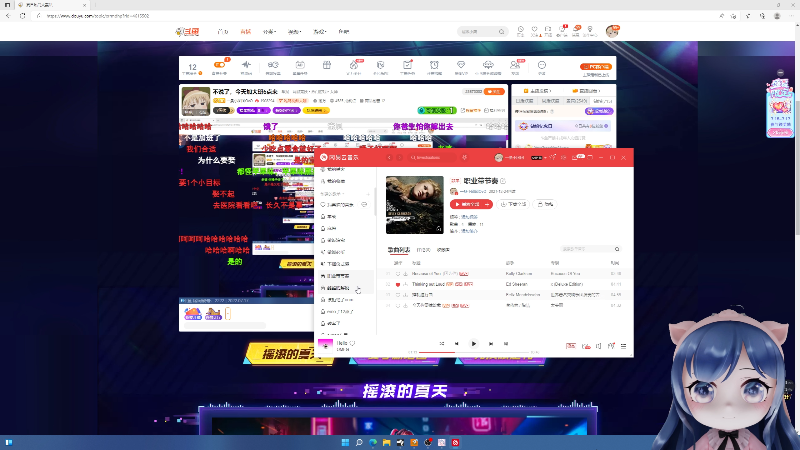Open the skin theme icon in music header
The height and width of the screenshot is (450, 800).
click(x=553, y=158)
